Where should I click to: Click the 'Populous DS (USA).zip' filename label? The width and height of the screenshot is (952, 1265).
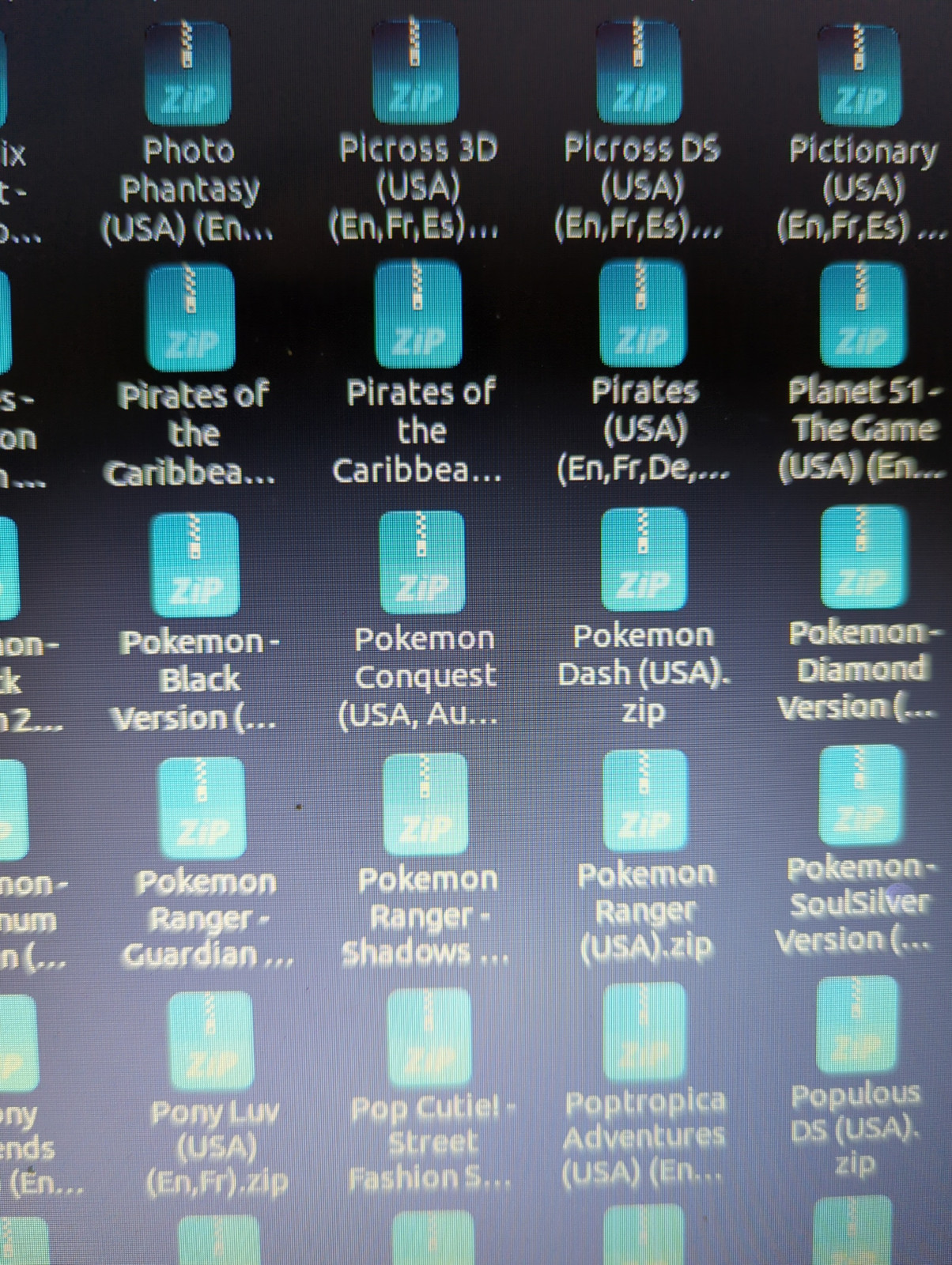tap(856, 1128)
